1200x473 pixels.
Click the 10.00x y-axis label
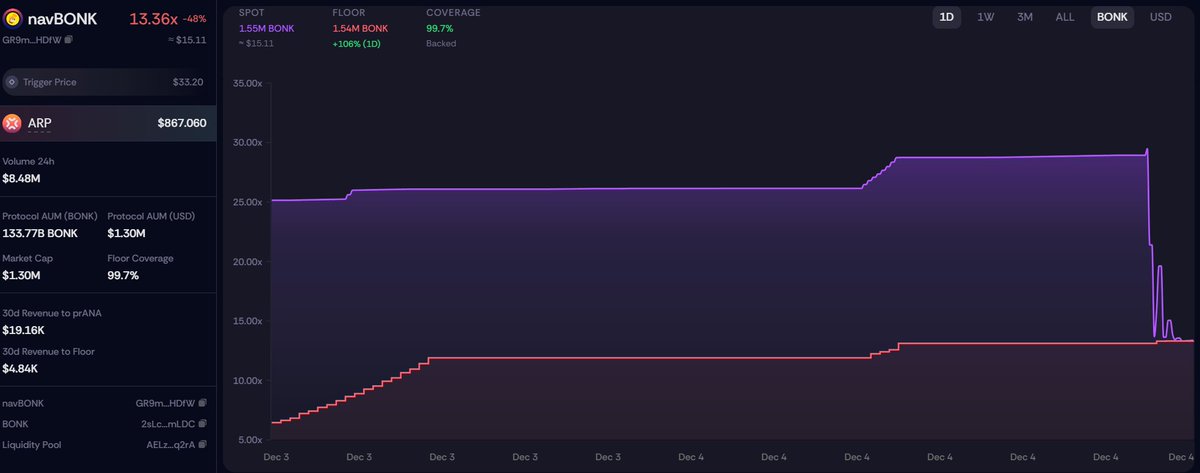pyautogui.click(x=250, y=381)
